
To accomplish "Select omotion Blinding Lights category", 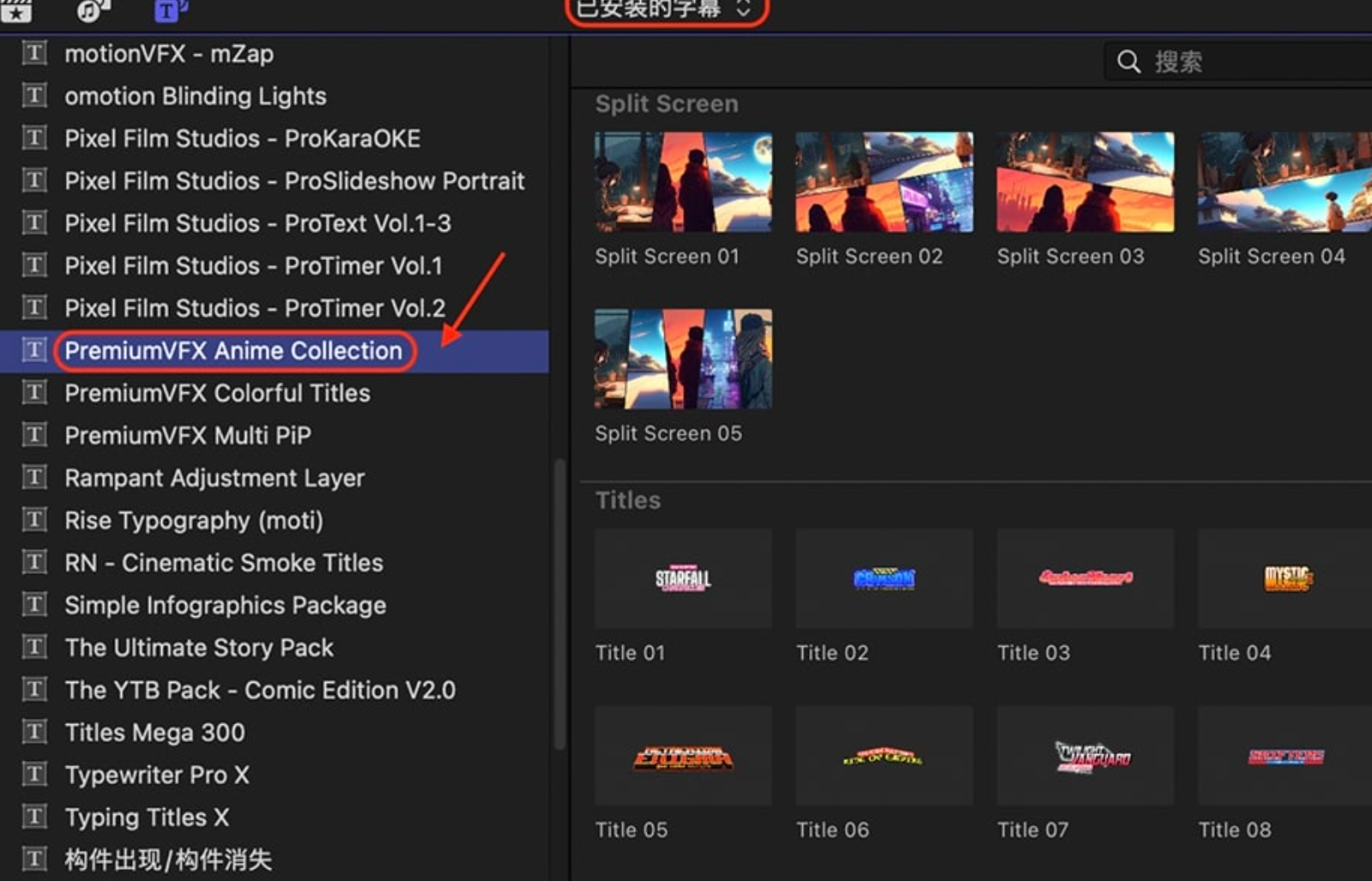I will coord(196,96).
